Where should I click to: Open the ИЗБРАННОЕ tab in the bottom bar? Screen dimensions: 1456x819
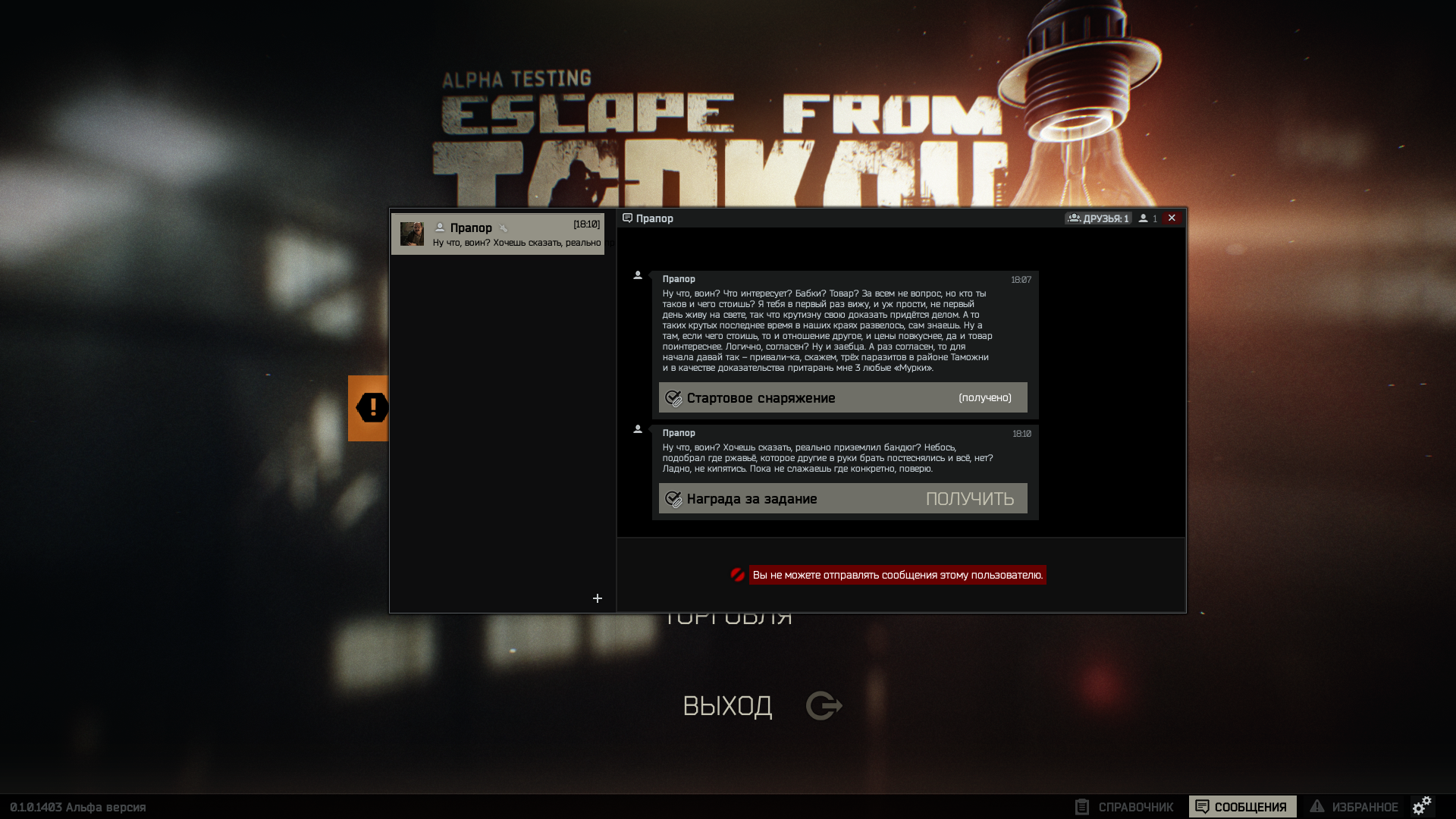[1354, 807]
